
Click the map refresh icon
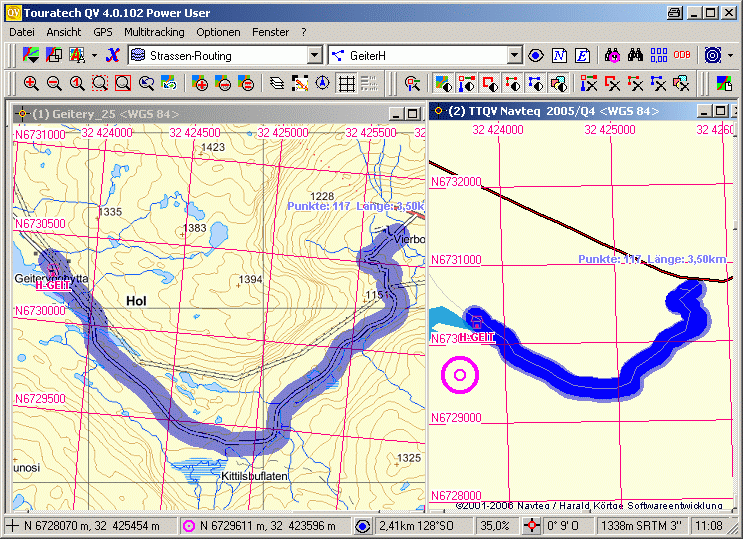[x=169, y=84]
